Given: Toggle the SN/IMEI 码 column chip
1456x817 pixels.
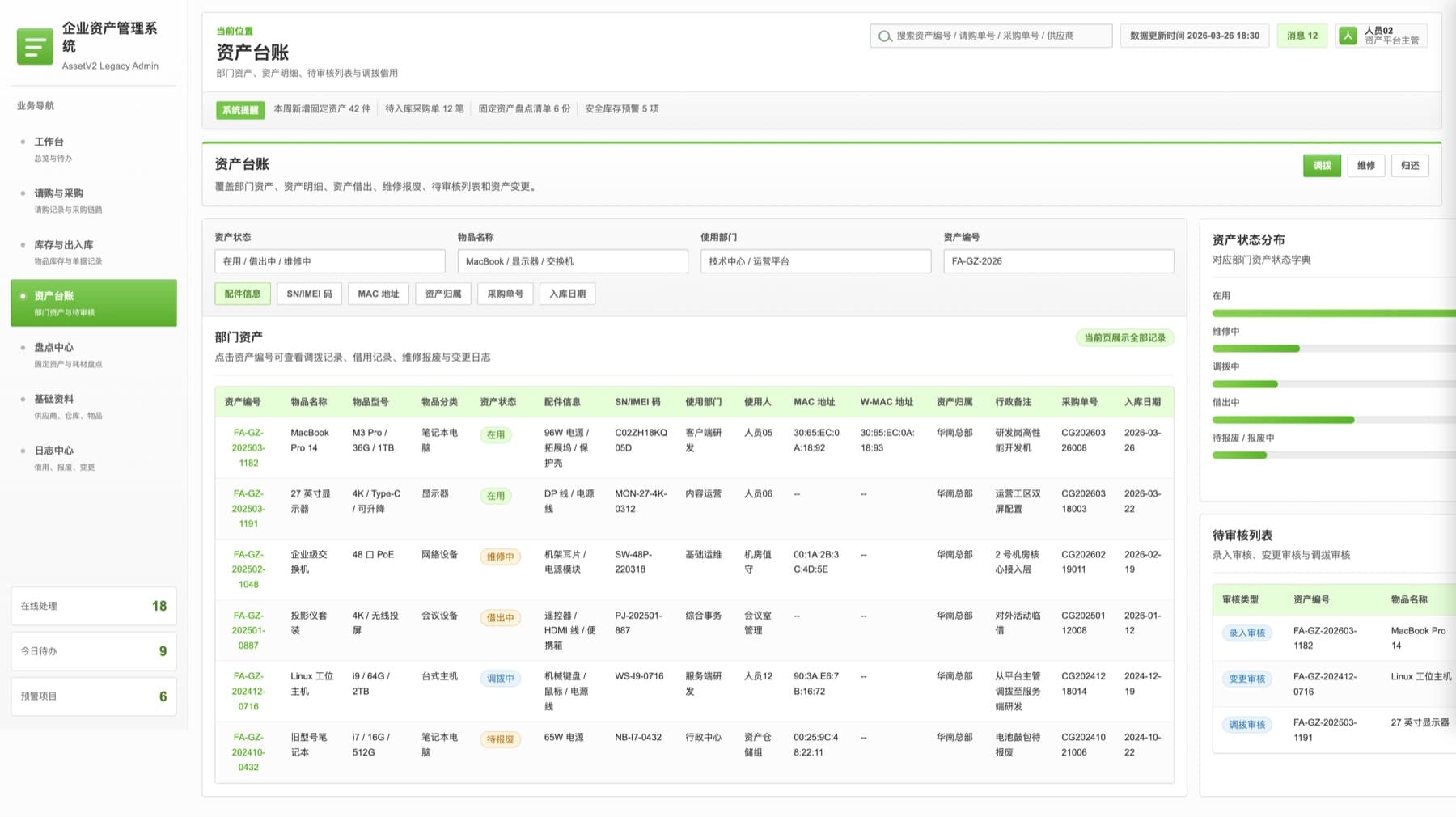Looking at the screenshot, I should click(309, 294).
